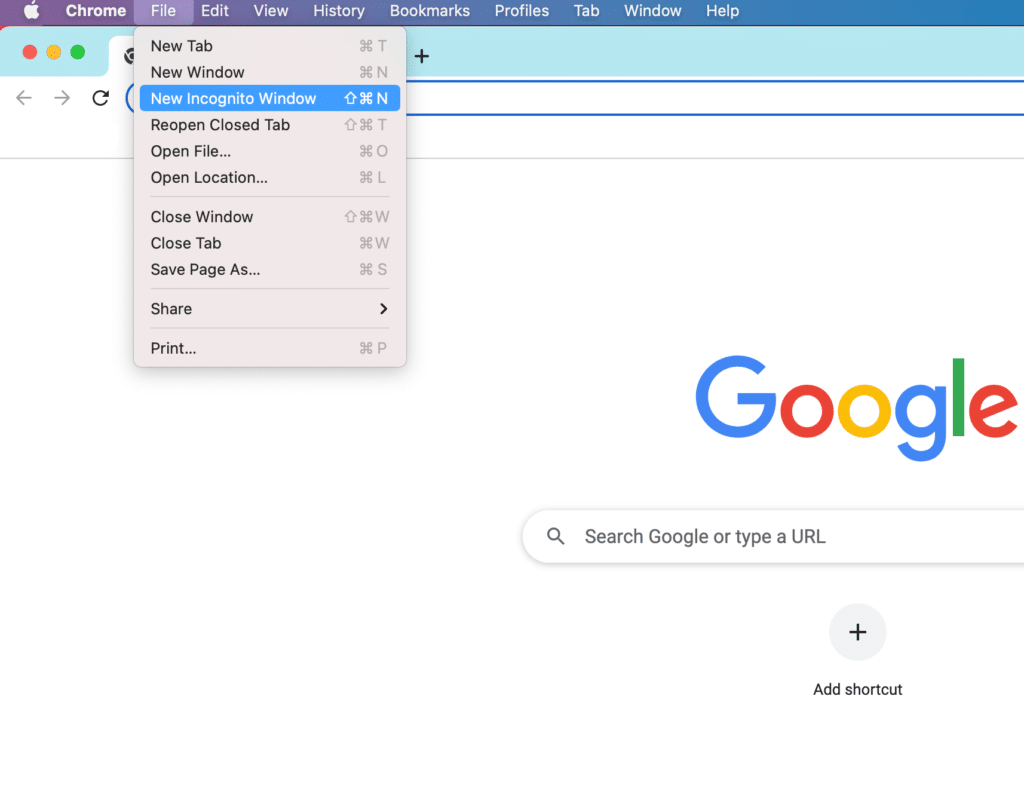Click the forward navigation arrow
This screenshot has width=1024, height=785.
point(62,97)
